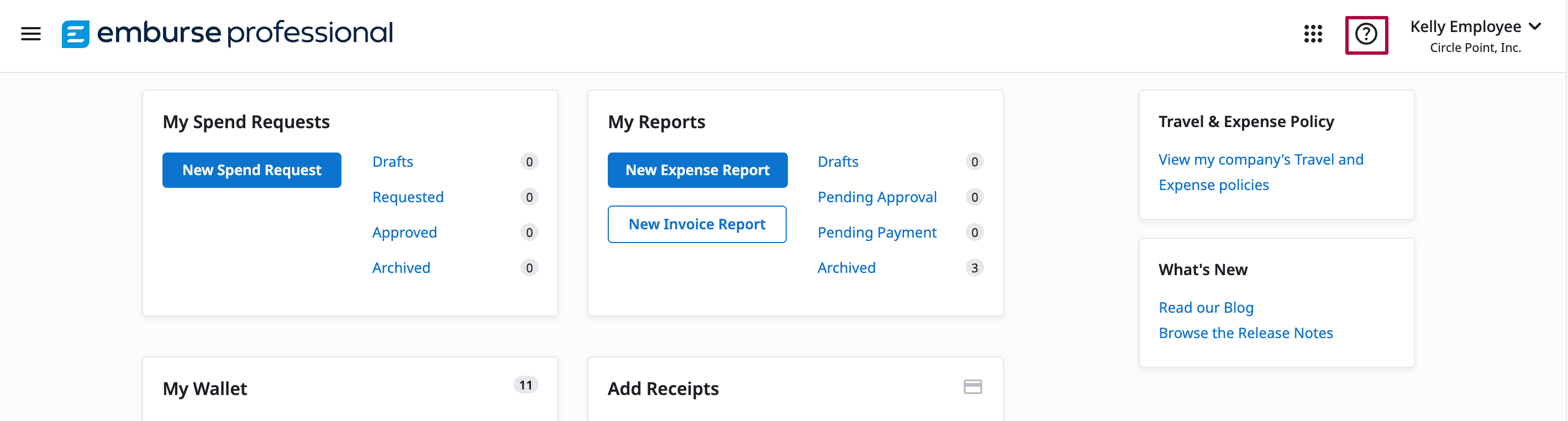Click the credit card icon in Add Receipts
Screen dimensions: 1568x421
972,387
